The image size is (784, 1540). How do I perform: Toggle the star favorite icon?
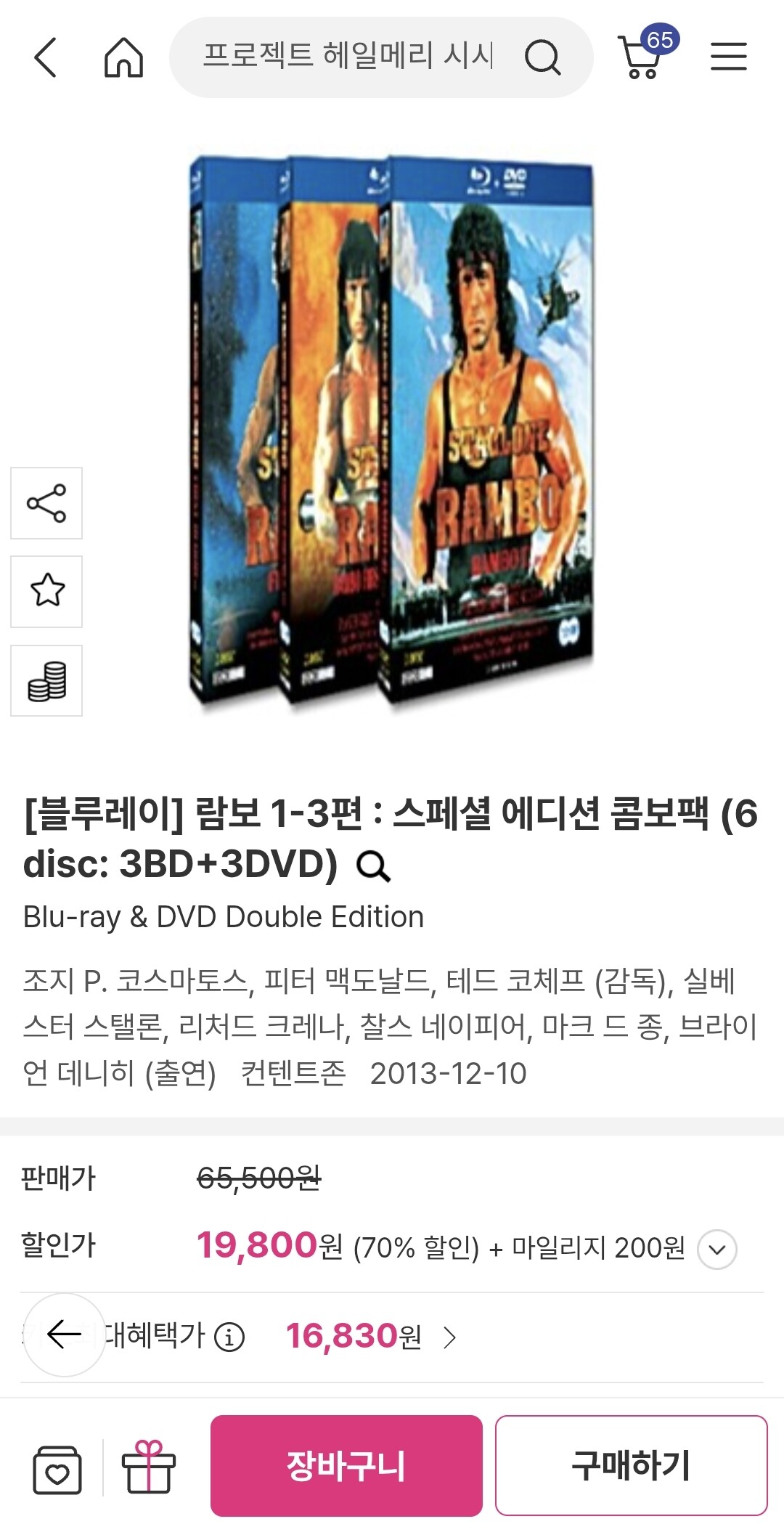point(46,592)
